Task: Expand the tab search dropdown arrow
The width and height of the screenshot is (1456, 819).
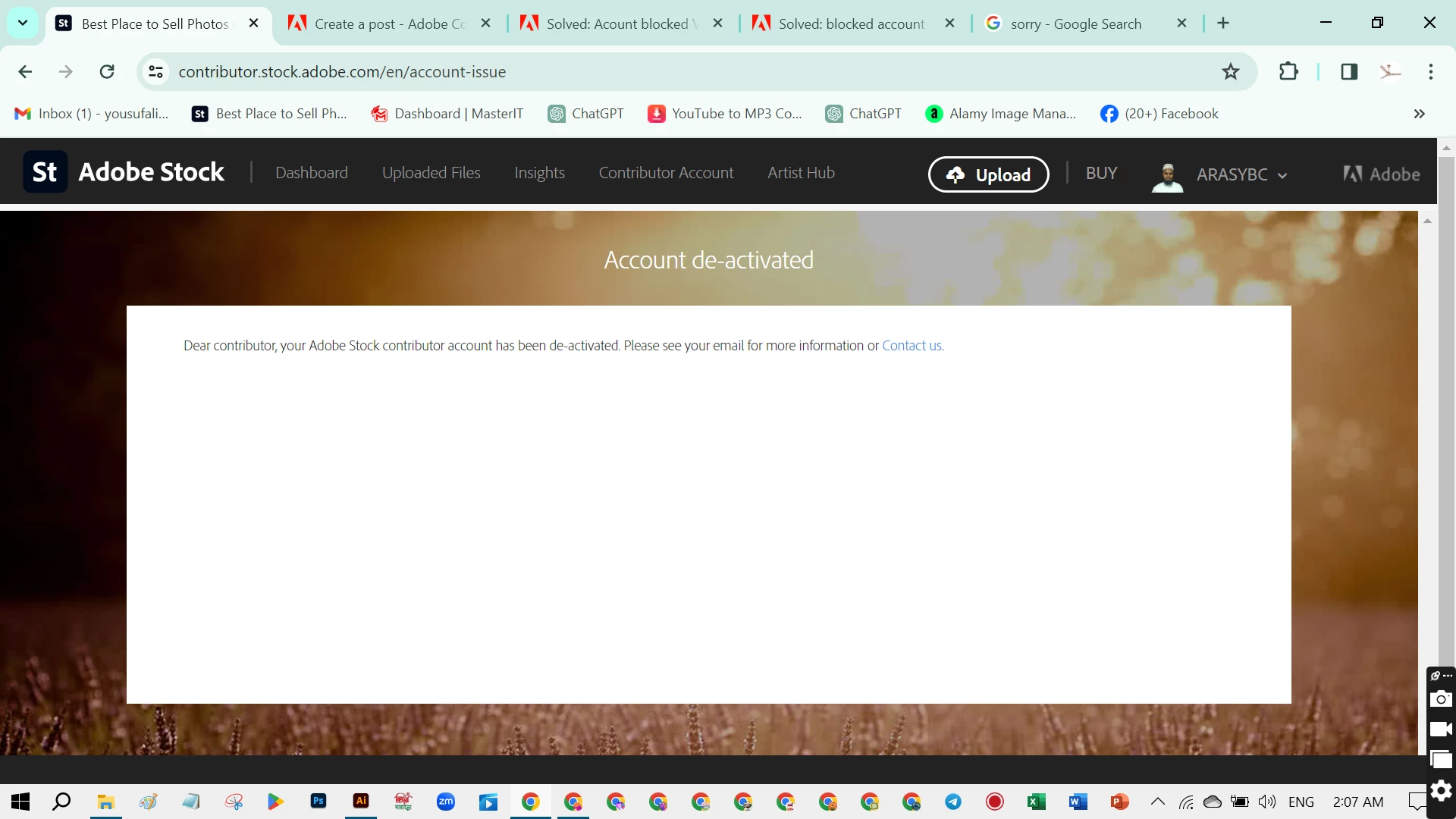Action: [x=23, y=23]
